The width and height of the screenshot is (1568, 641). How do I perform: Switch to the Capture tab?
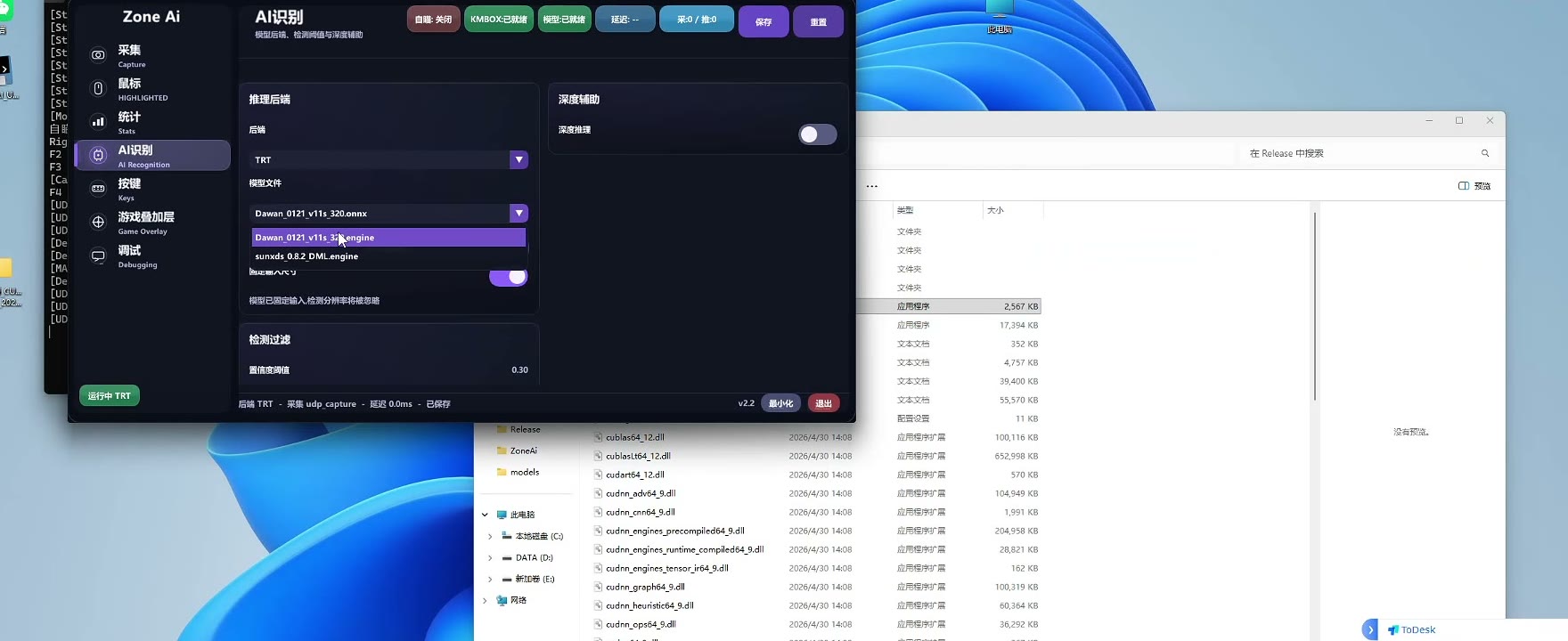152,55
